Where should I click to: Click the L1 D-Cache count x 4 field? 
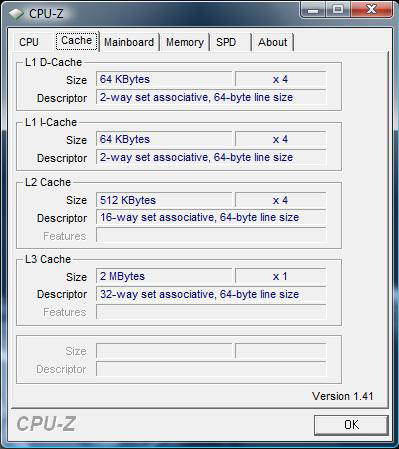280,79
